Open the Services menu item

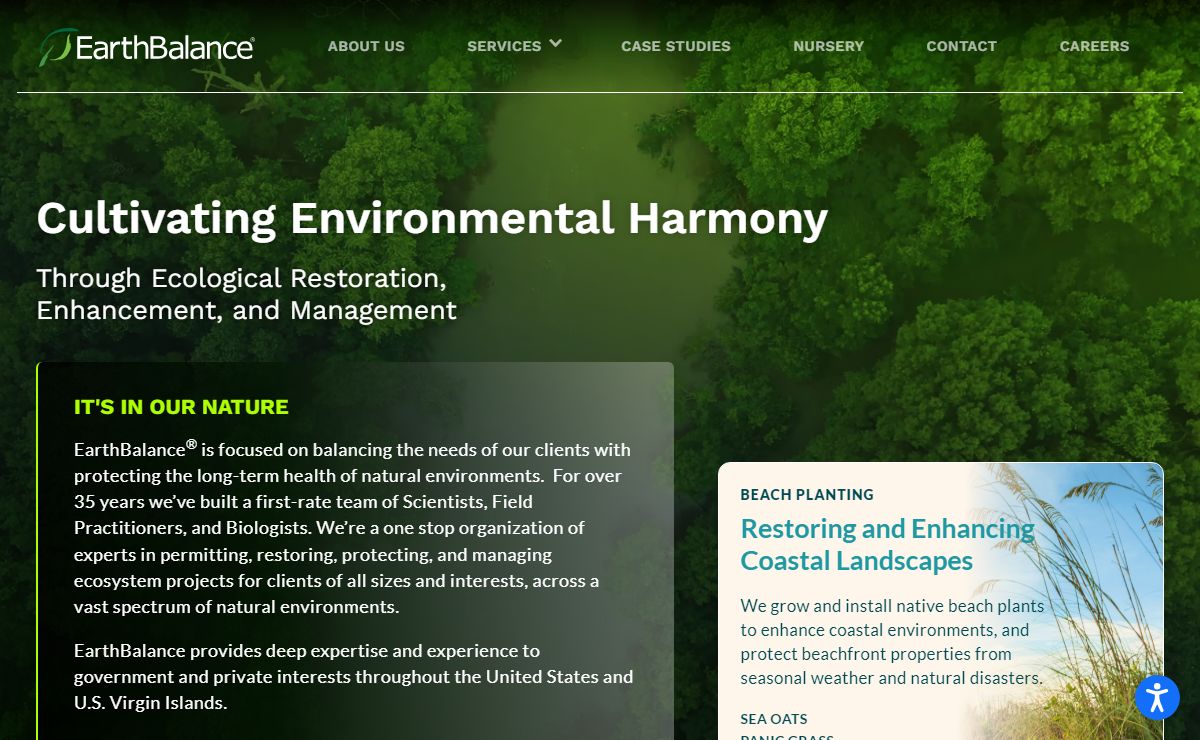(x=504, y=46)
